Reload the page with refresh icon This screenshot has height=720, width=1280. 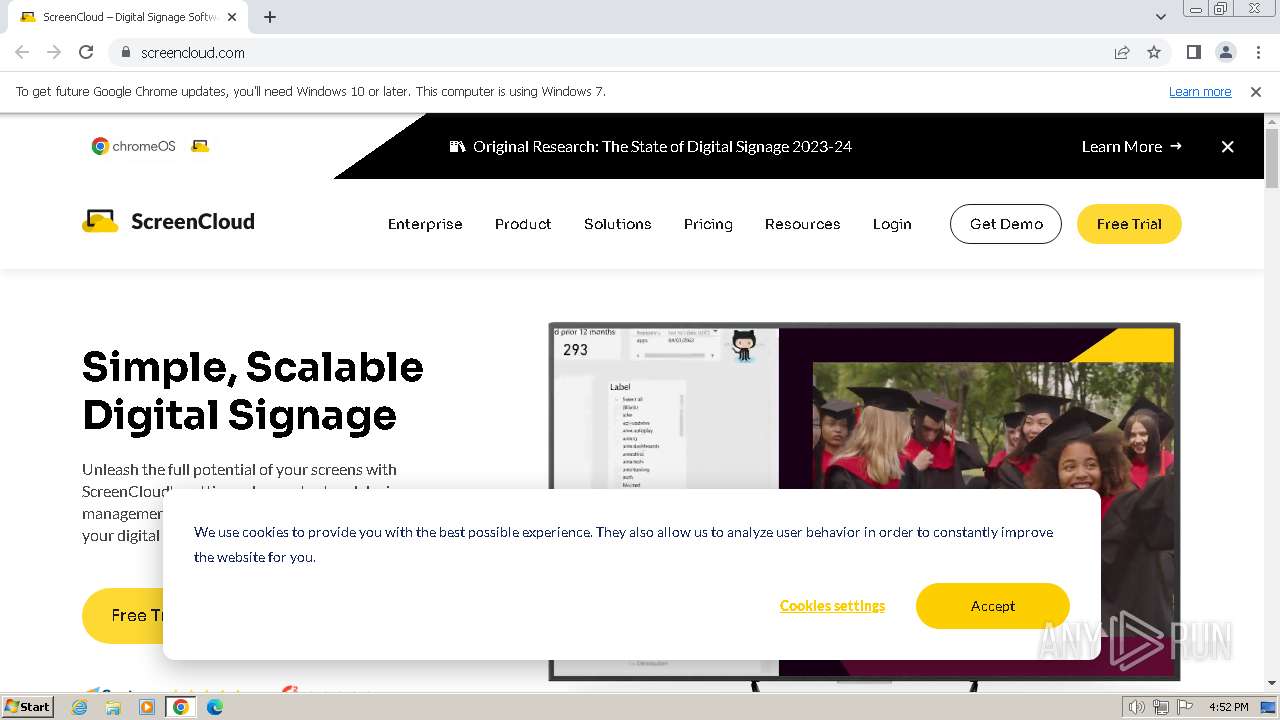[86, 52]
